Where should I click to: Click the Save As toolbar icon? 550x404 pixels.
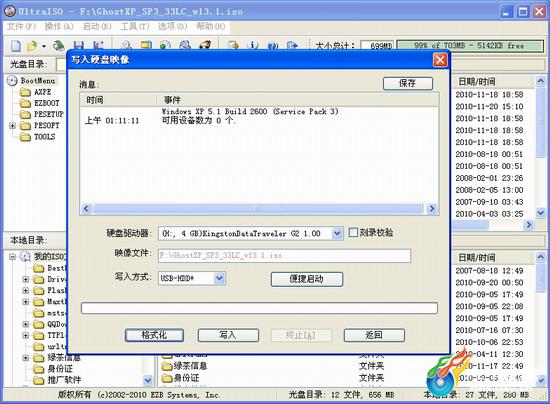(98, 45)
